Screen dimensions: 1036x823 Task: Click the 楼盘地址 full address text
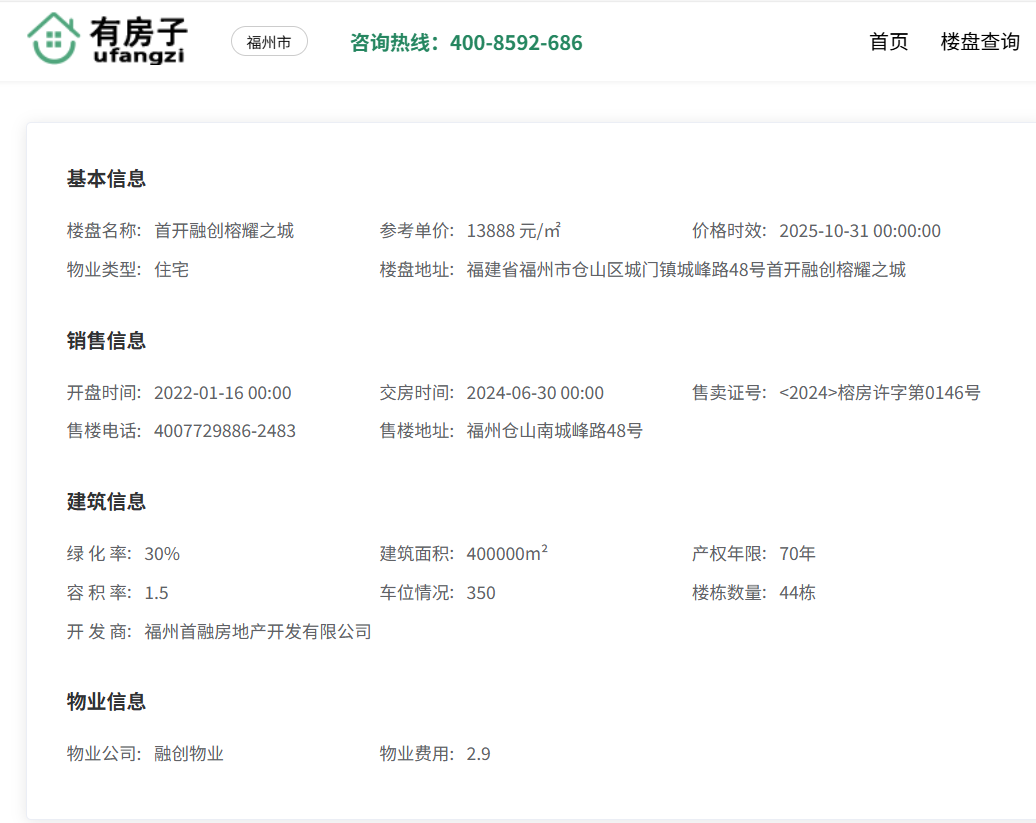coord(686,270)
